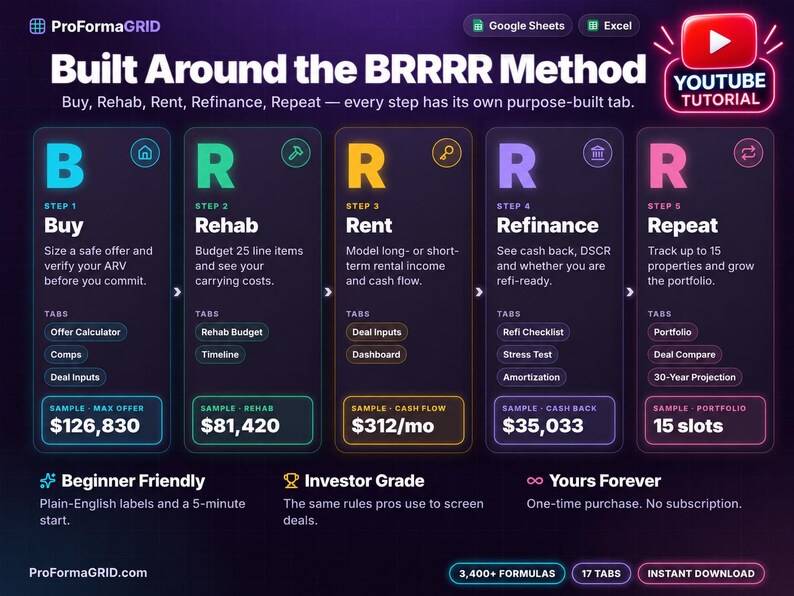The image size is (794, 596).
Task: Click the sparkle icon beside Beginner Friendly
Action: 48,481
